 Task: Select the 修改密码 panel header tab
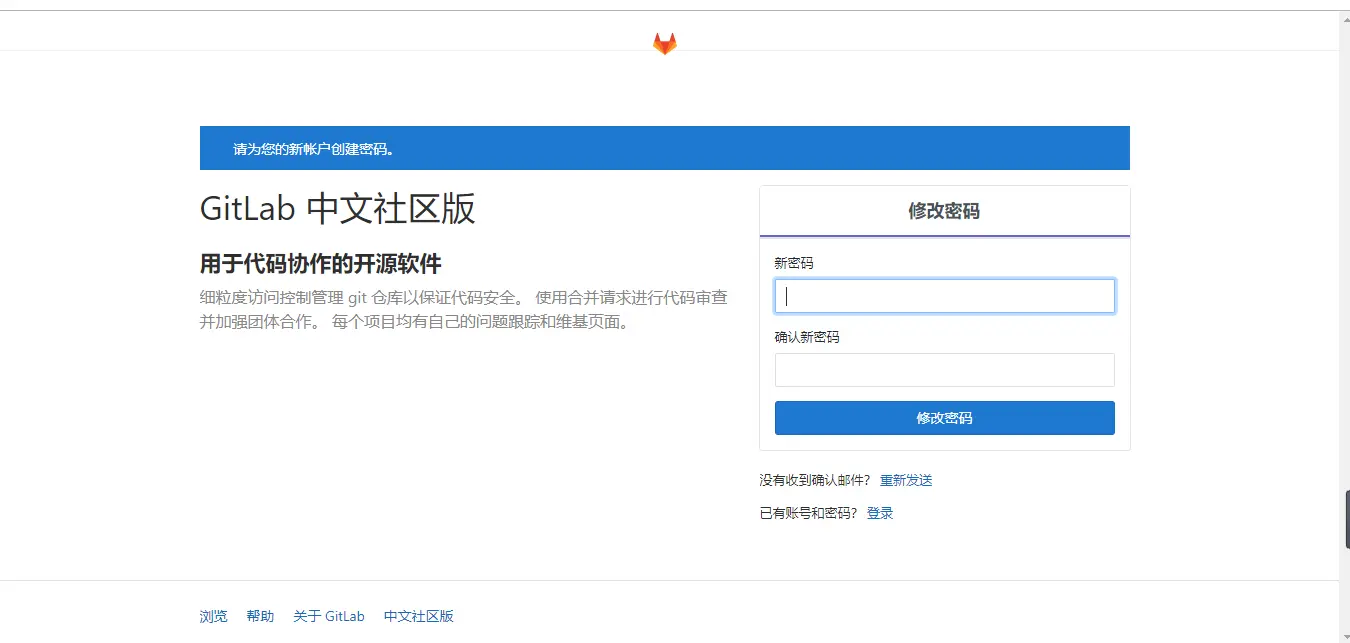(x=944, y=211)
